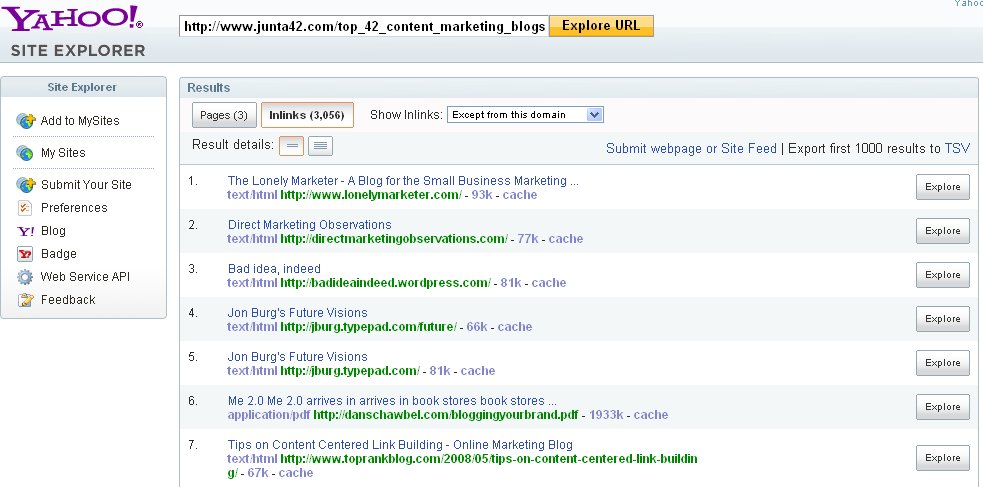Click the lonelymarketer.com URL
983x487 pixels.
coord(371,195)
